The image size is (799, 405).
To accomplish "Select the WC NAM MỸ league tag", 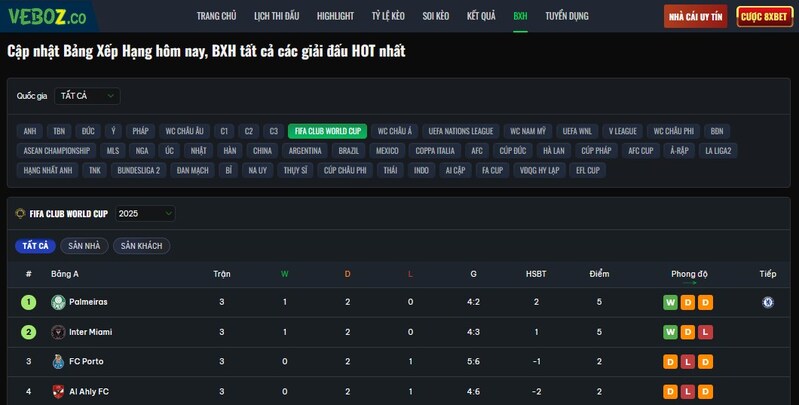I will (528, 131).
